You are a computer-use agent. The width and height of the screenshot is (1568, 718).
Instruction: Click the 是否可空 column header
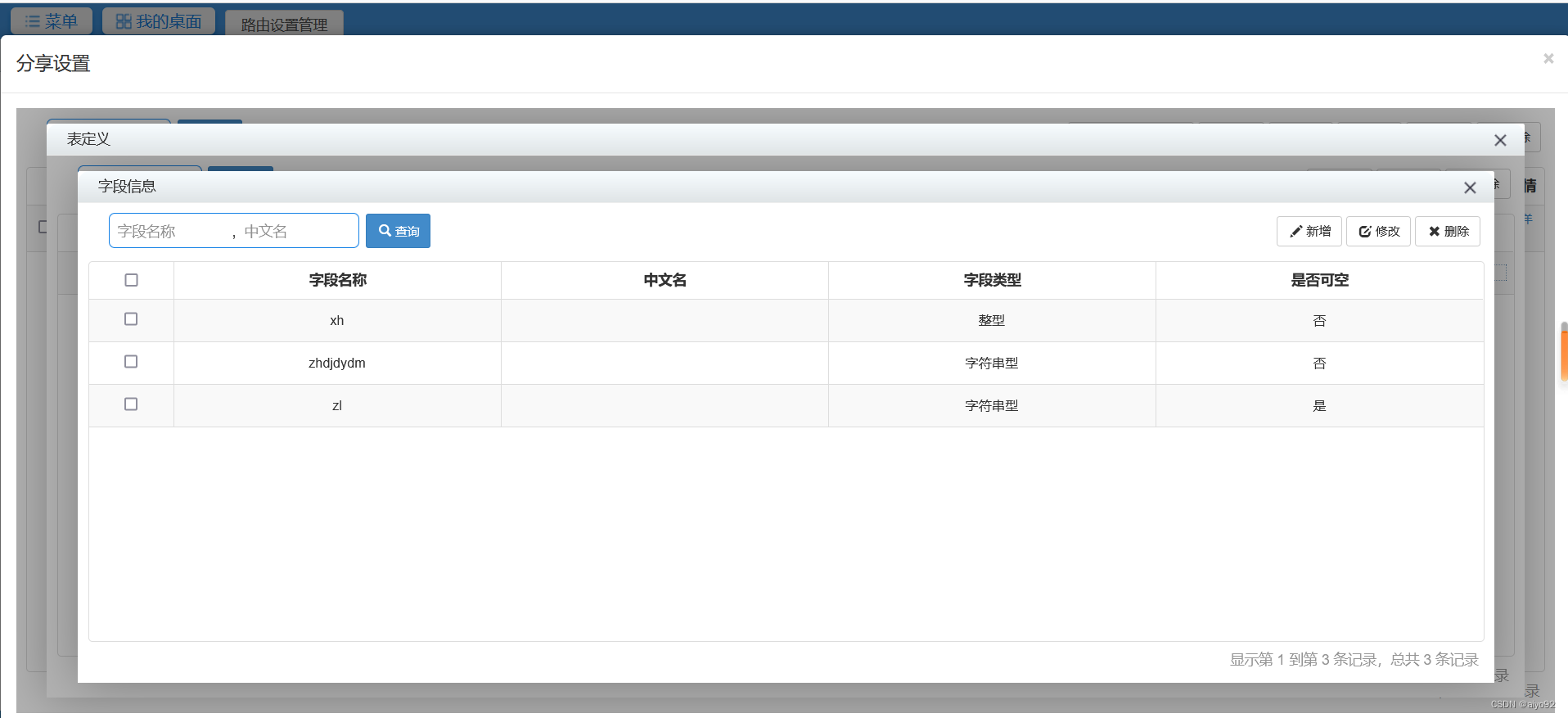pyautogui.click(x=1319, y=280)
